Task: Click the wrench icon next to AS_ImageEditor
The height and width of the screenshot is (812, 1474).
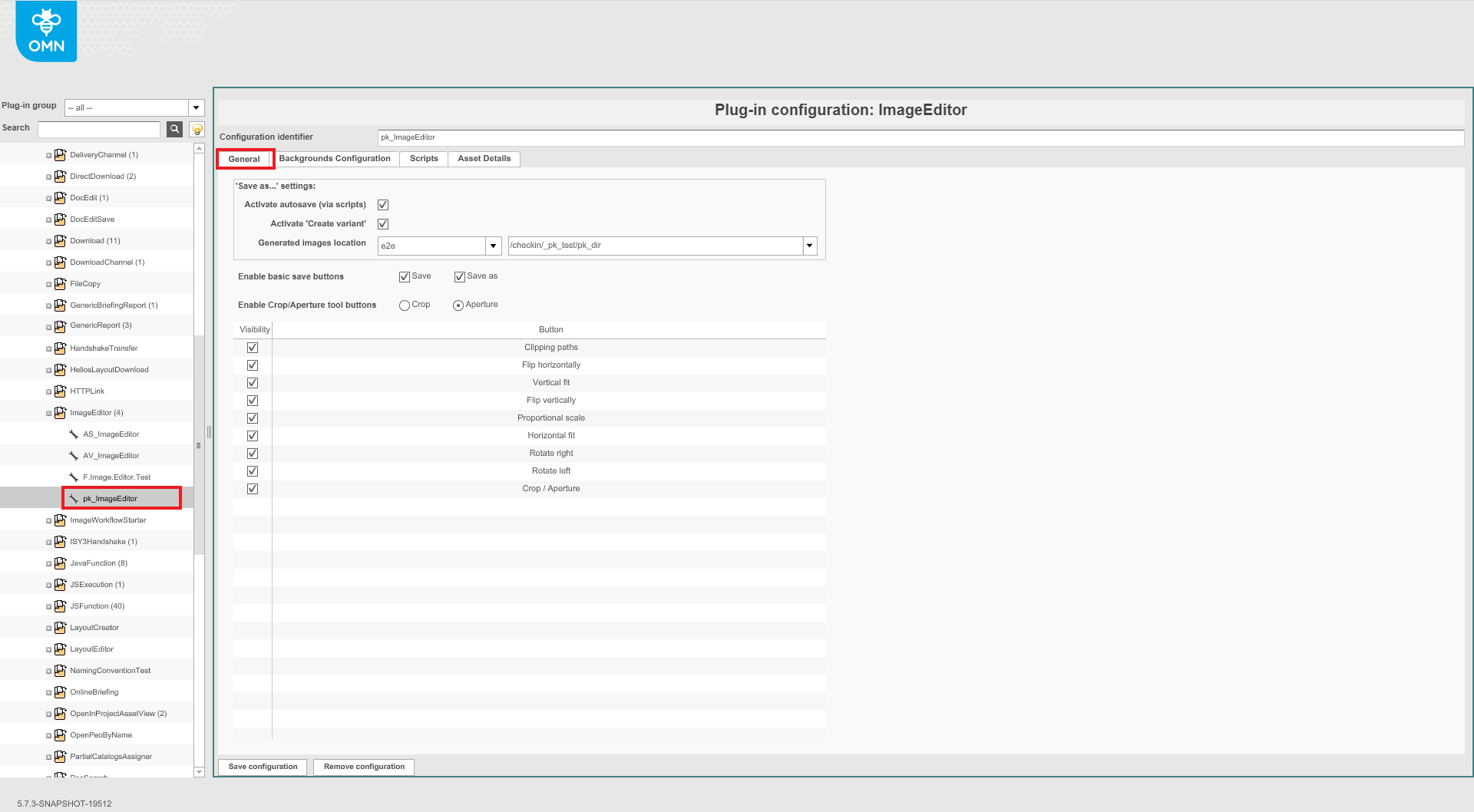Action: pyautogui.click(x=74, y=434)
